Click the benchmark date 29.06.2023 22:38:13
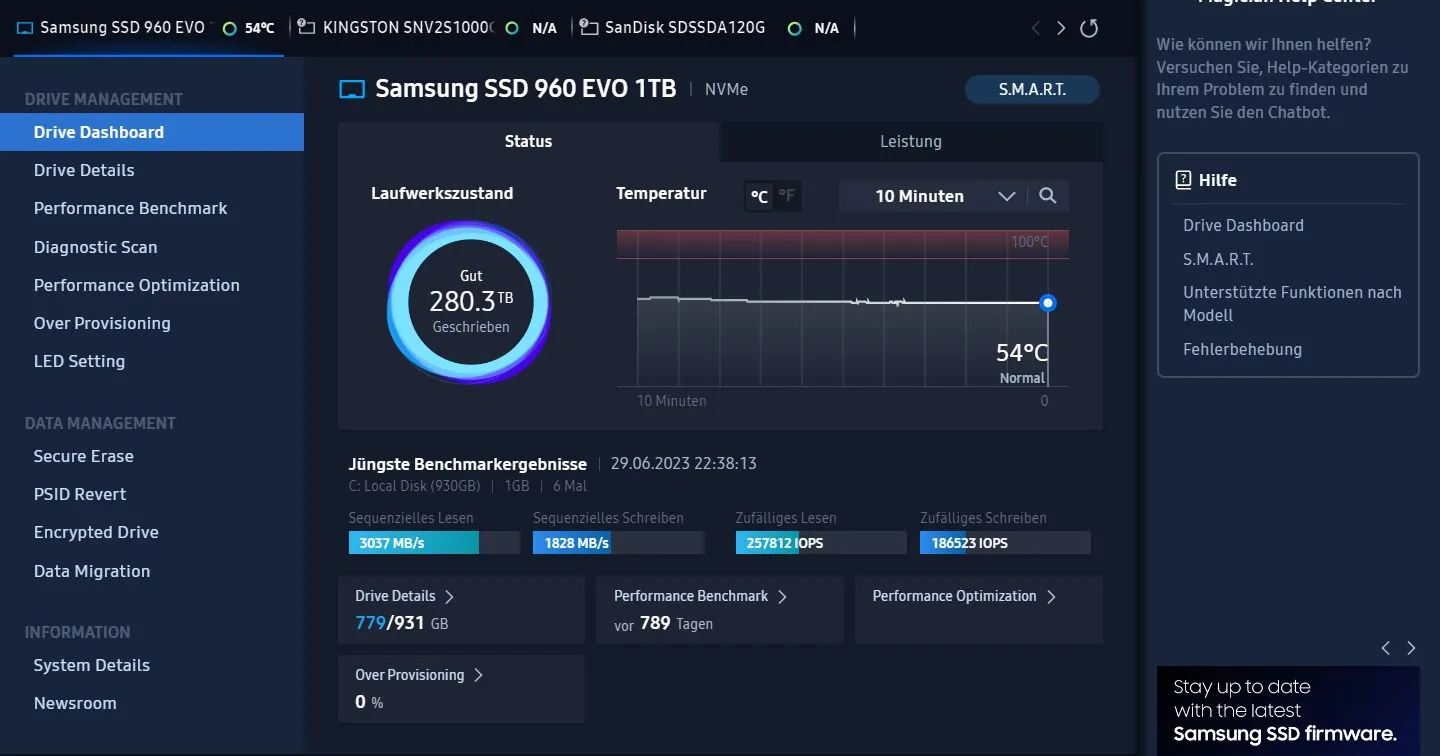Image resolution: width=1440 pixels, height=756 pixels. pos(684,463)
